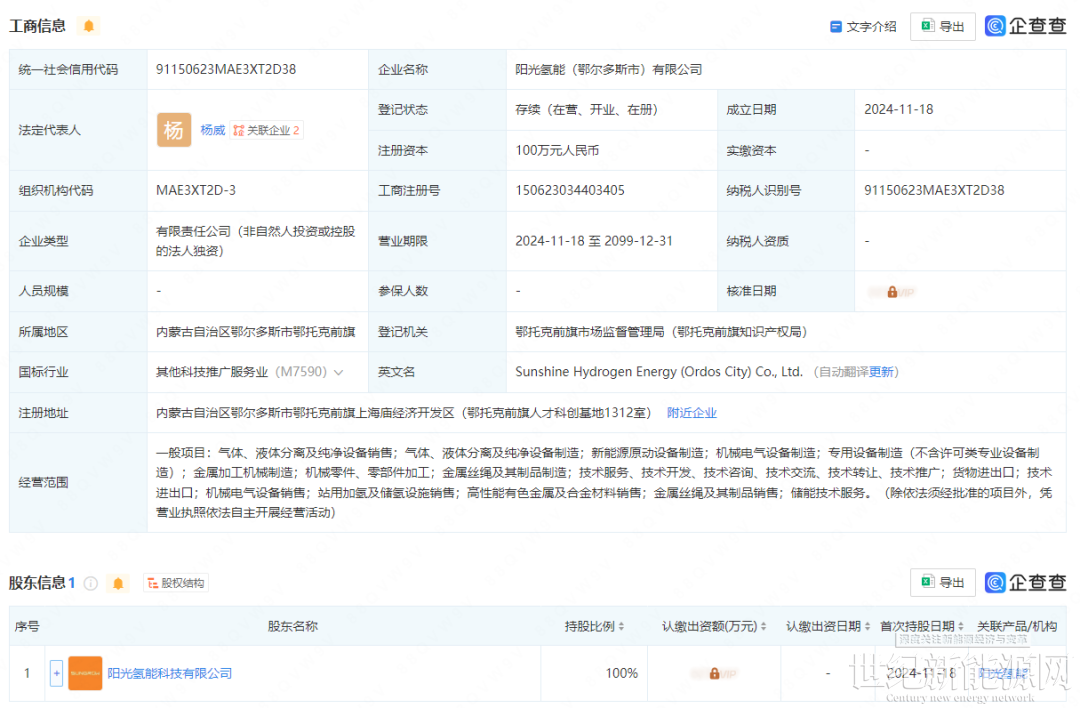Expand shareholder row with plus button
Viewport: 1080px width, 708px height.
[x=56, y=673]
